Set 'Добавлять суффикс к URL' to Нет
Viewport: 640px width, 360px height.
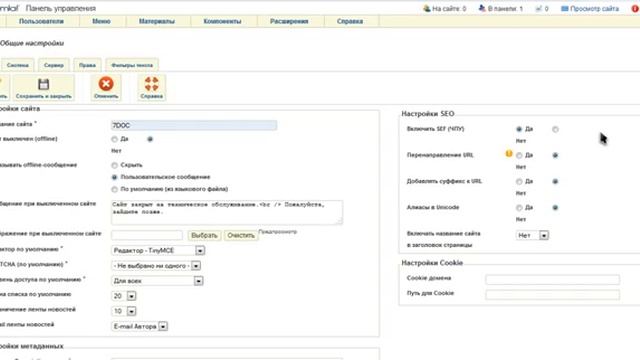click(555, 182)
